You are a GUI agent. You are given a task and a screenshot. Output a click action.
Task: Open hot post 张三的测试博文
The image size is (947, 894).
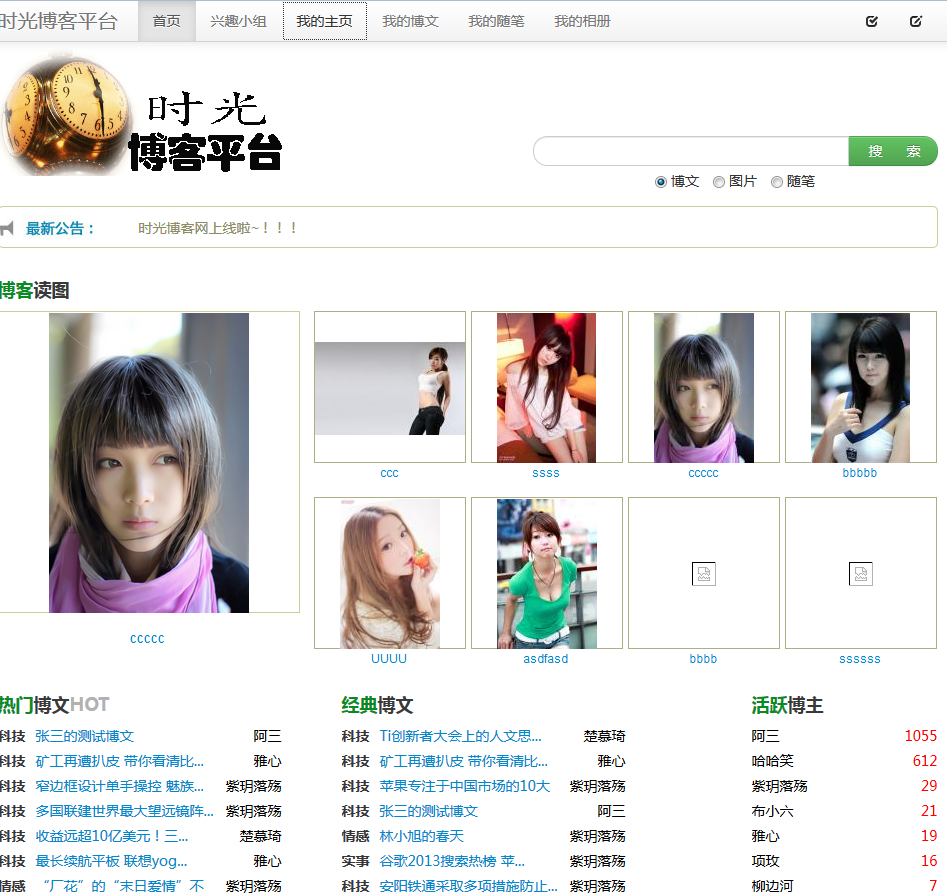[x=85, y=736]
